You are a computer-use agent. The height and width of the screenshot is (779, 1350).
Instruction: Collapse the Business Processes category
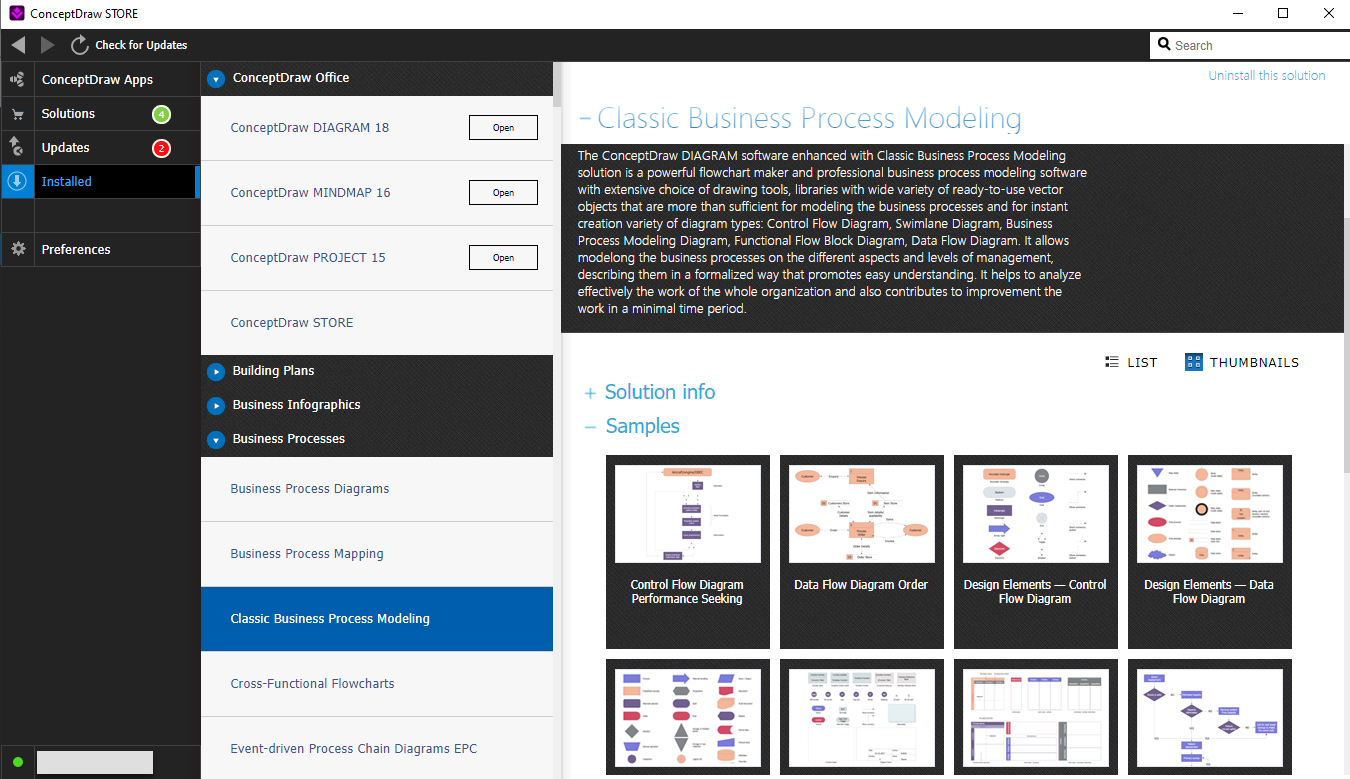[x=216, y=439]
